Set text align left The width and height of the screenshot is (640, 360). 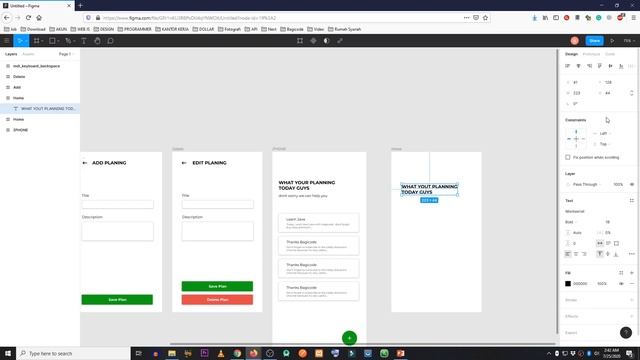568,254
